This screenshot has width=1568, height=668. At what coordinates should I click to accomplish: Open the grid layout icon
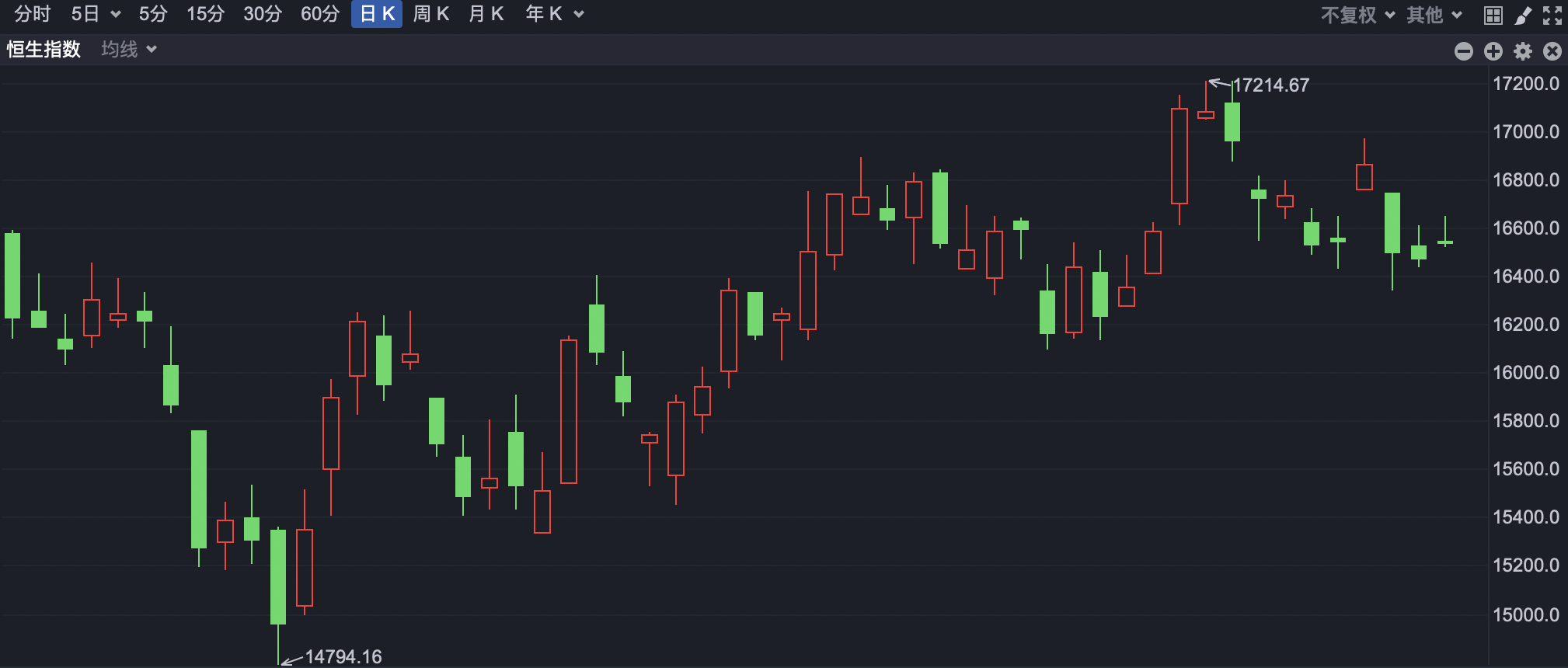tap(1493, 15)
